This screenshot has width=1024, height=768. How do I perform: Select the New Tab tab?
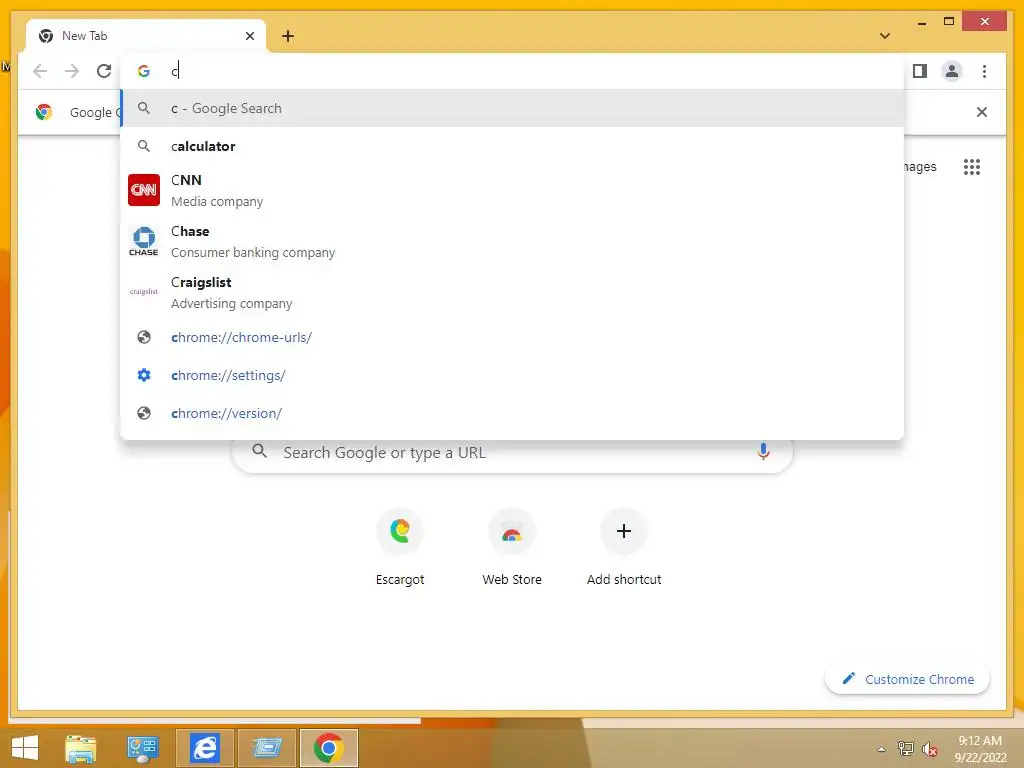146,36
